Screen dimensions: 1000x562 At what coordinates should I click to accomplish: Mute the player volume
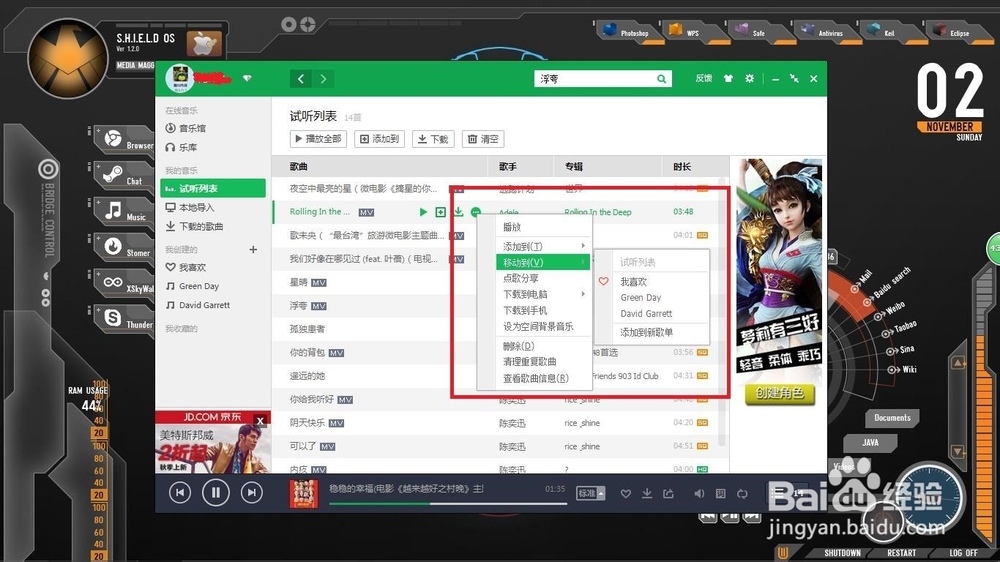(x=700, y=493)
